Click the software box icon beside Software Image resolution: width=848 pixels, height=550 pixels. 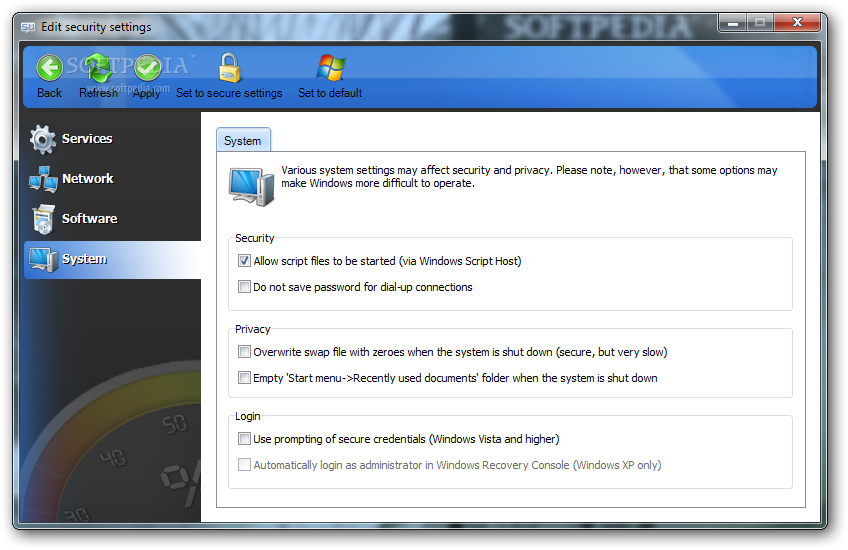coord(43,219)
